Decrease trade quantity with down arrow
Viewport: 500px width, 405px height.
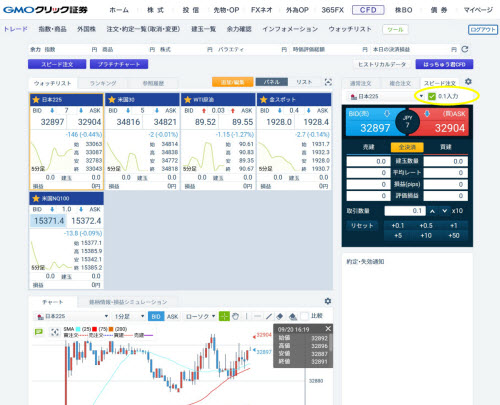click(x=444, y=211)
